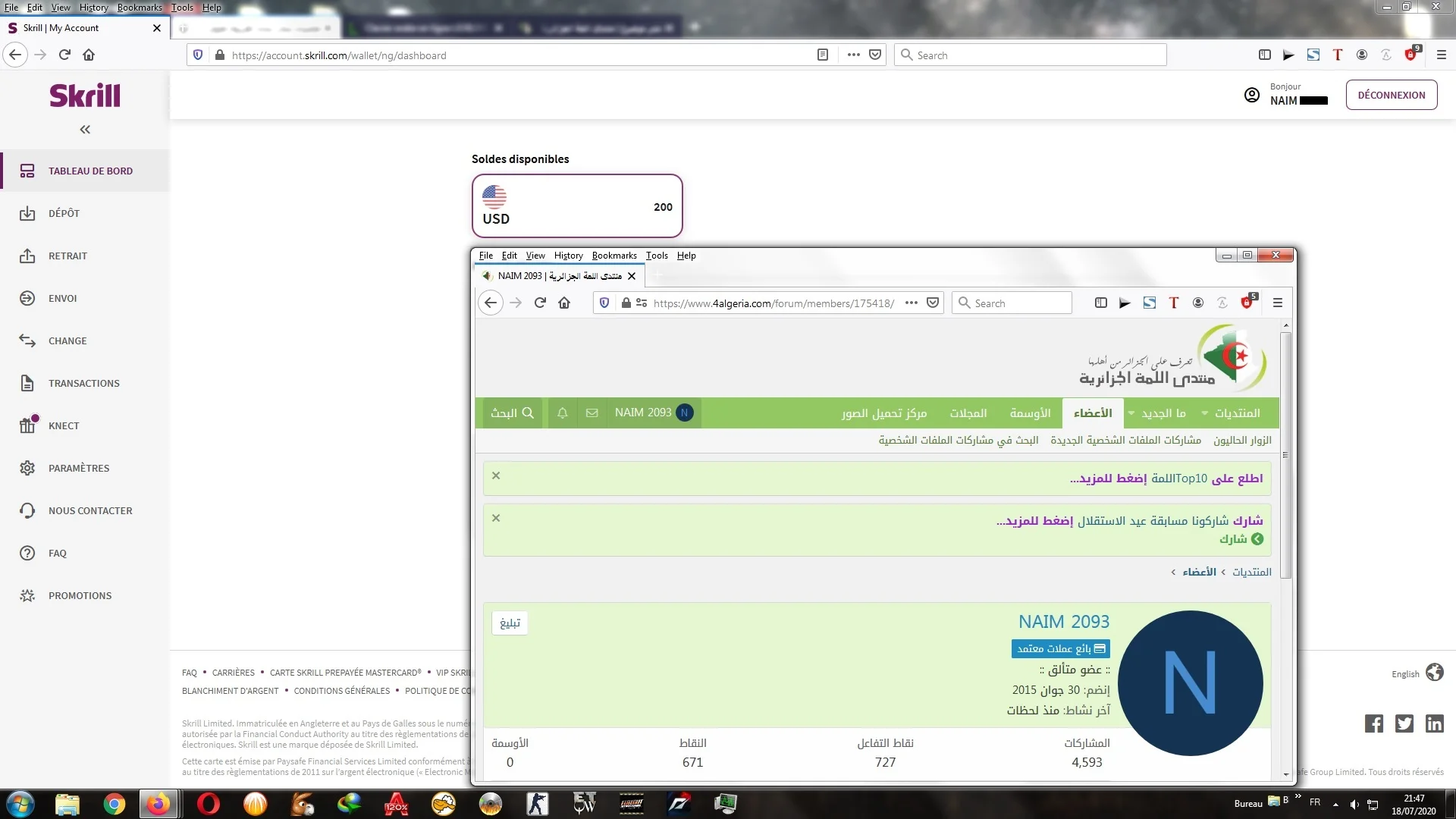The width and height of the screenshot is (1456, 819).
Task: Click the Paramètres gear icon
Action: (x=27, y=468)
